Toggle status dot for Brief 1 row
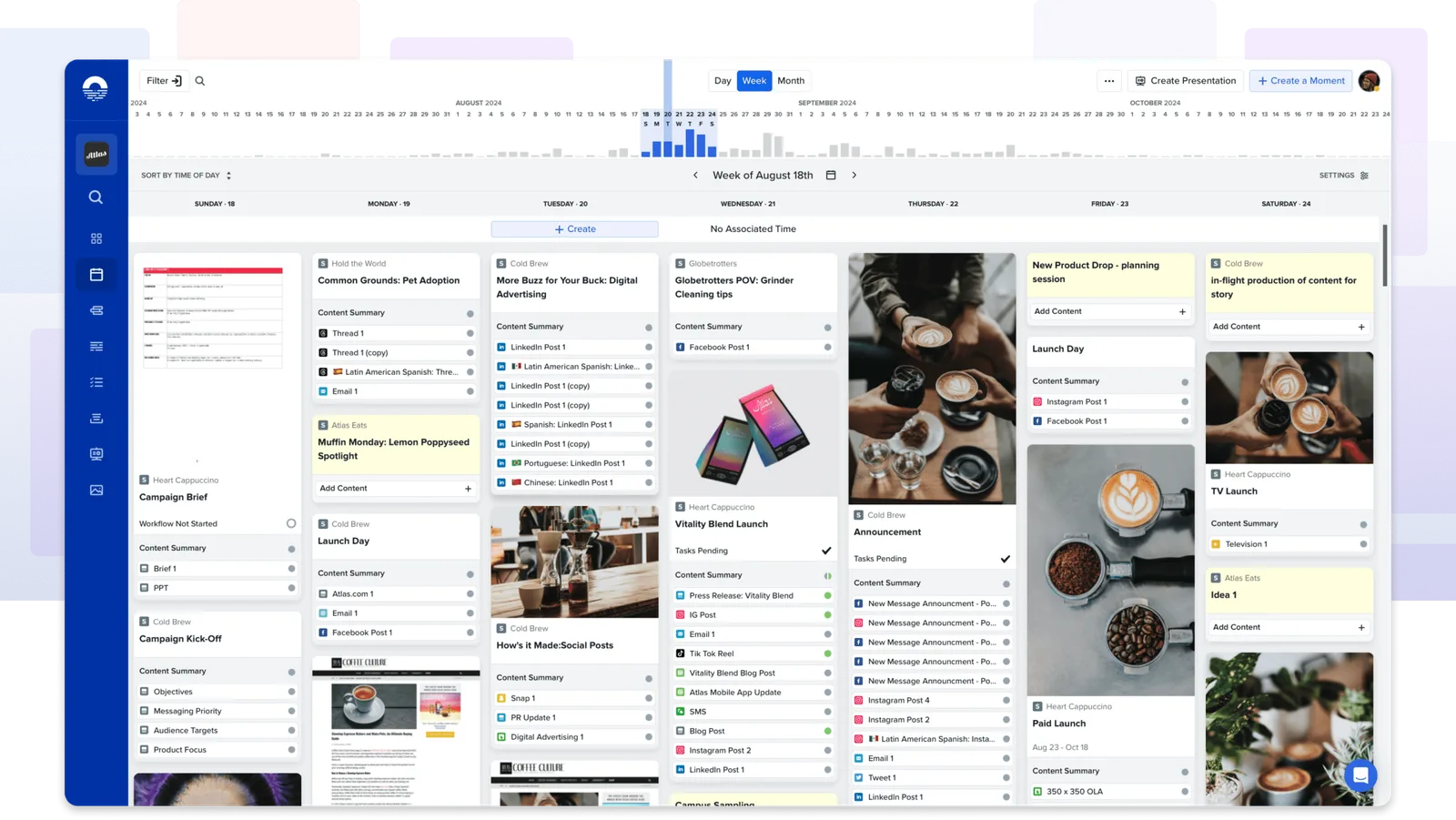The image size is (1456, 820). click(291, 569)
